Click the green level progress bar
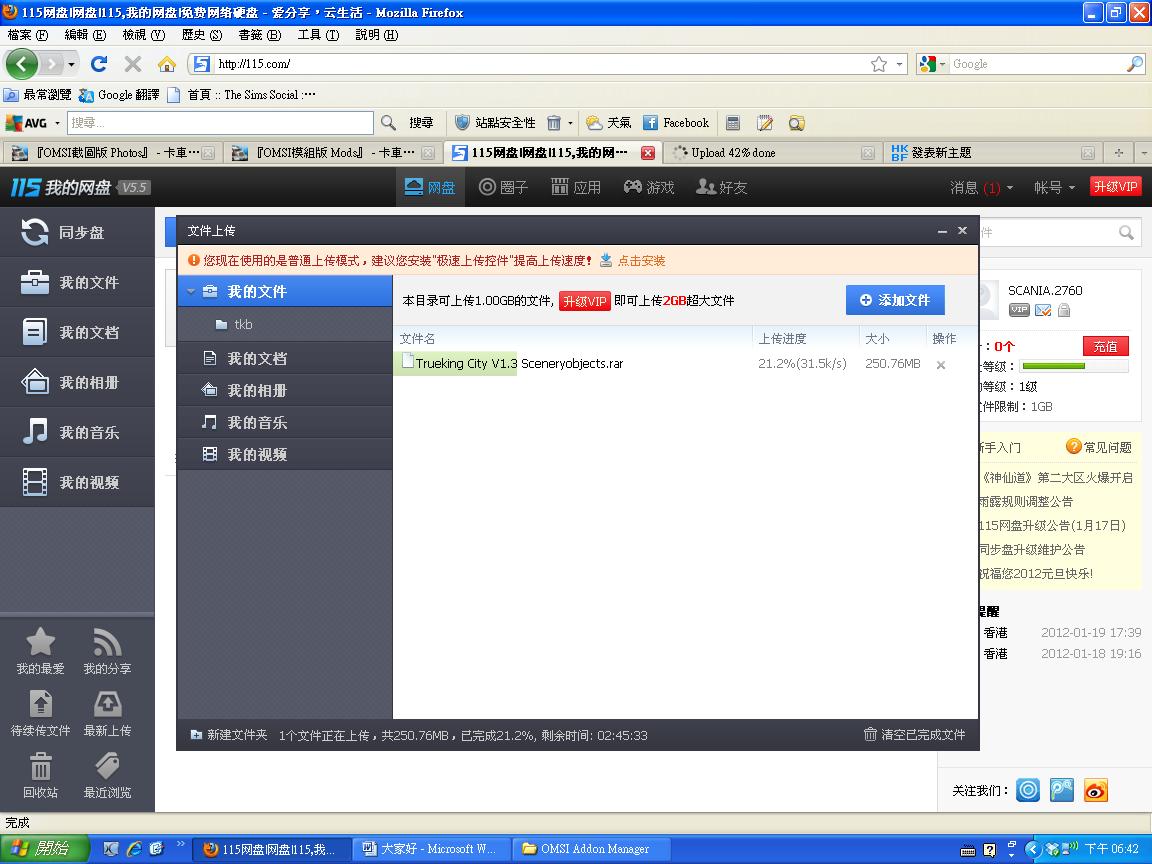This screenshot has width=1152, height=864. point(1074,366)
